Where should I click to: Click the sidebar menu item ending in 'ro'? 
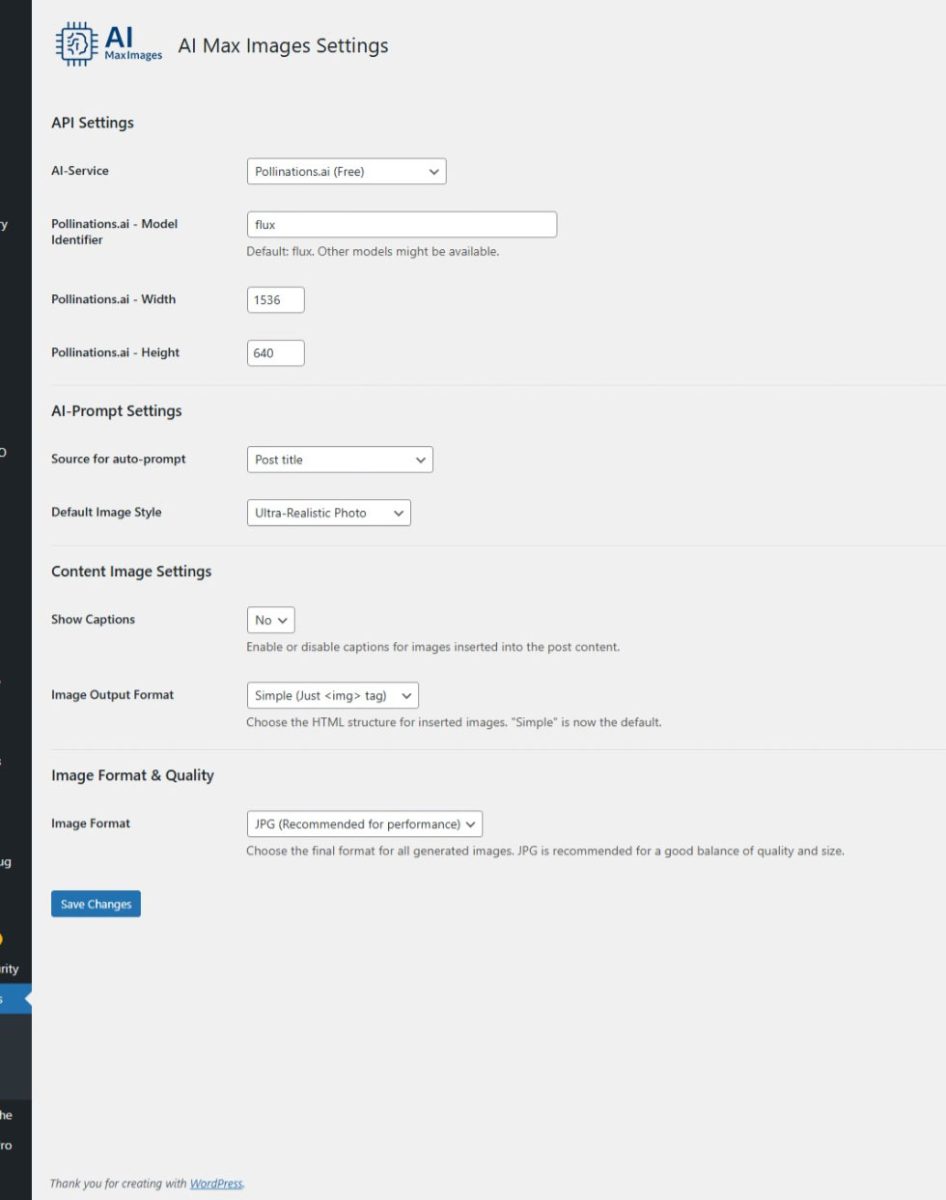[x=6, y=1145]
